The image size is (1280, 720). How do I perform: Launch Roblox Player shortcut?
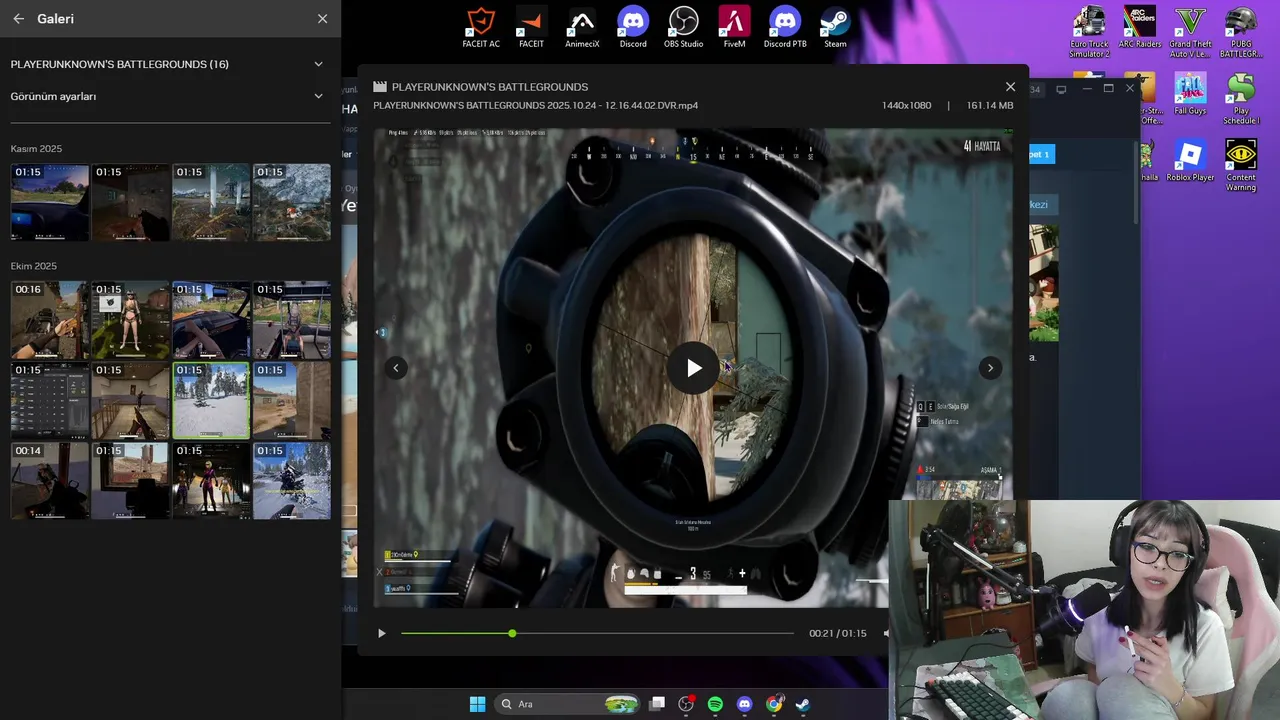tap(1190, 161)
